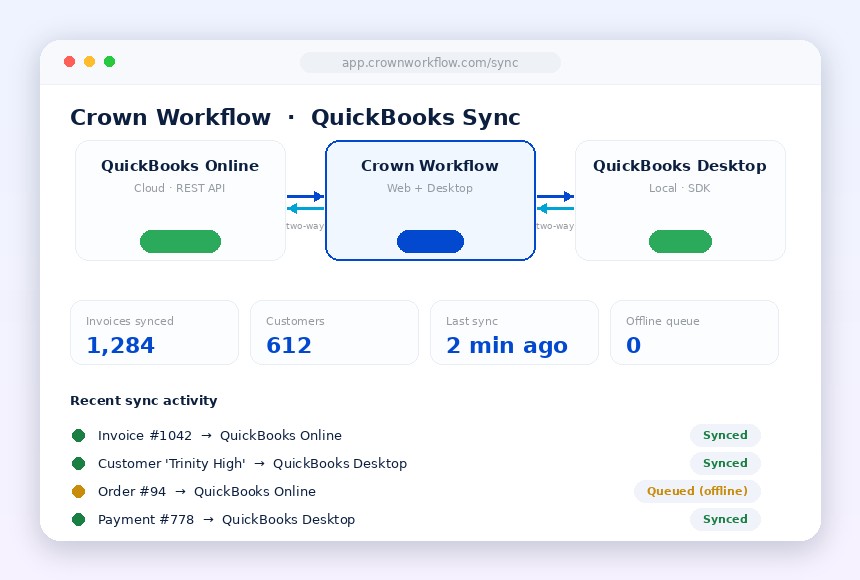Click the 'Web + Desktop' subtitle
Viewport: 860px width, 580px height.
pos(429,188)
